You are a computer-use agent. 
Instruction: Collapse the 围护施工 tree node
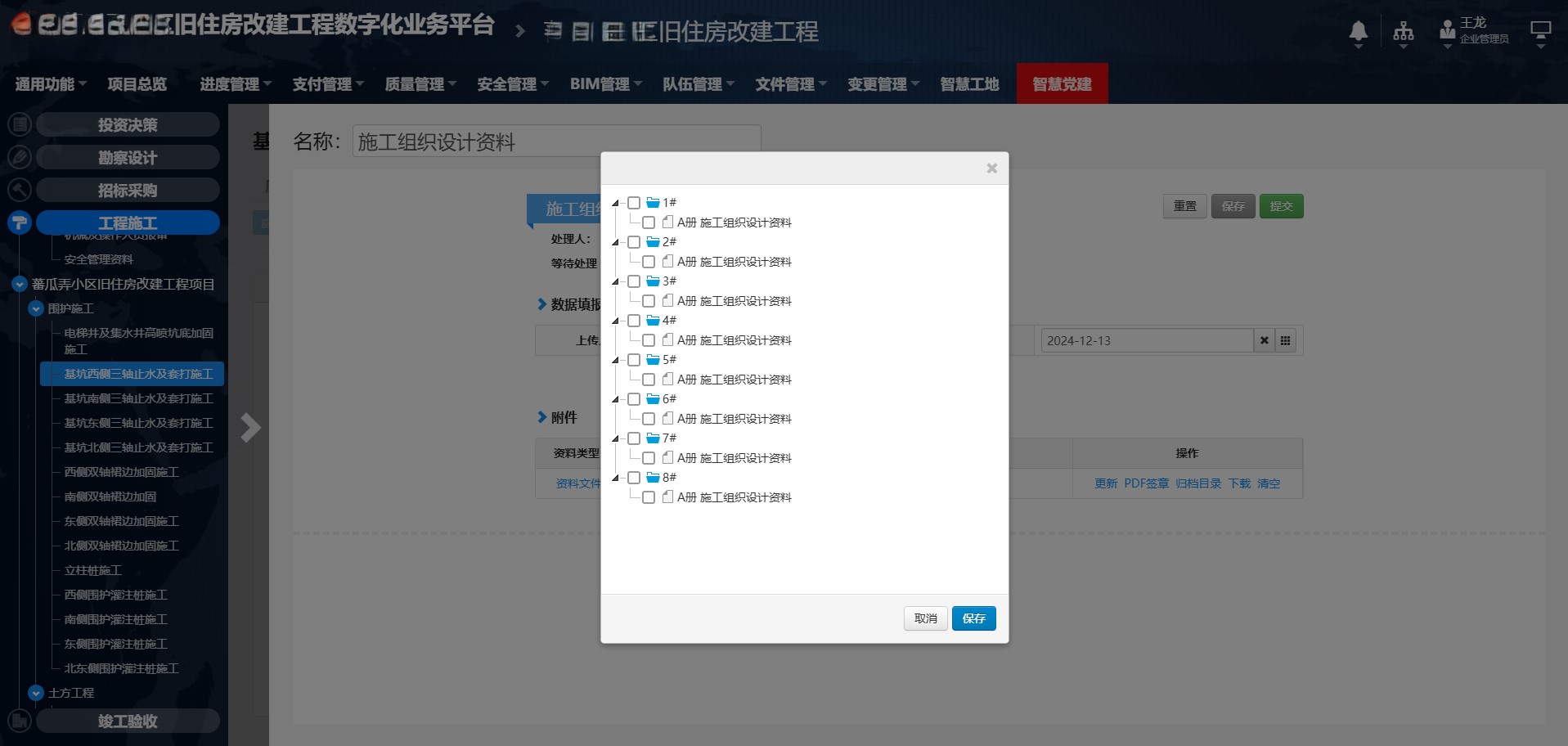point(36,309)
